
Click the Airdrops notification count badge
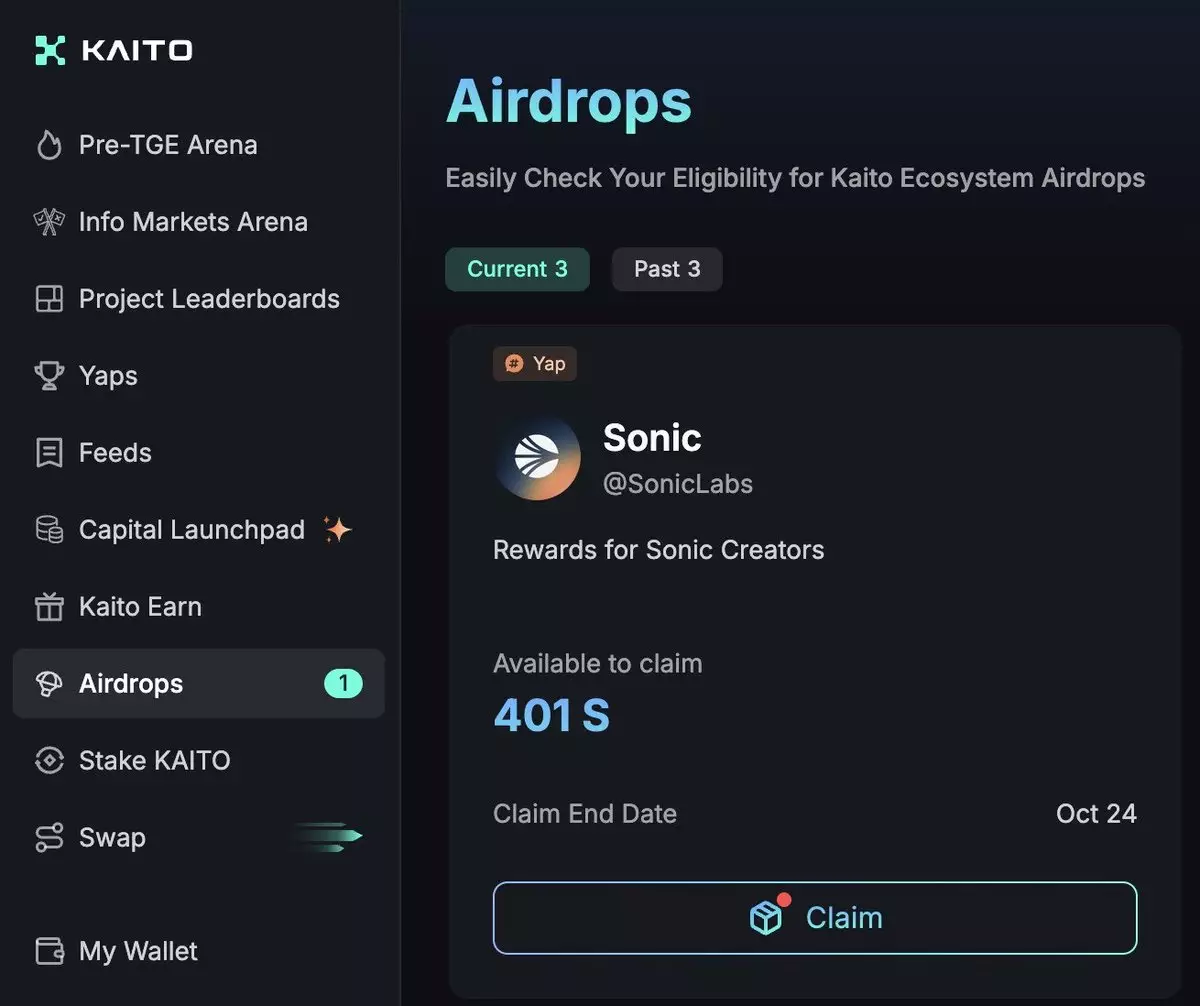(x=343, y=684)
